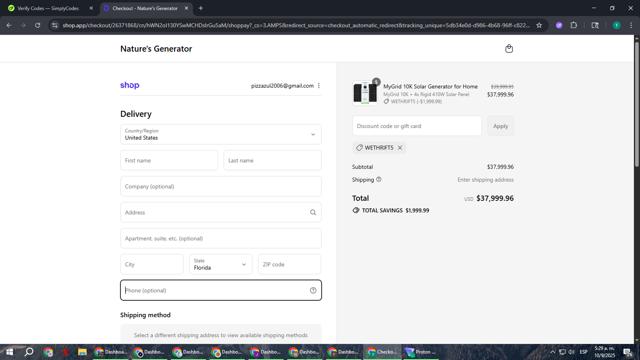
Task: Click the search icon in the Address field
Action: [x=313, y=212]
